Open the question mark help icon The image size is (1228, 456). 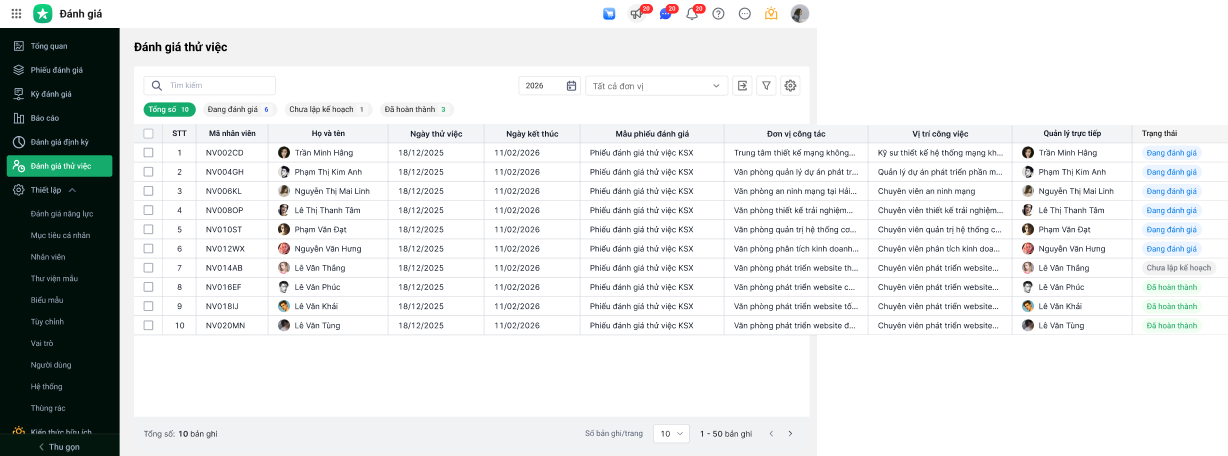(x=718, y=14)
